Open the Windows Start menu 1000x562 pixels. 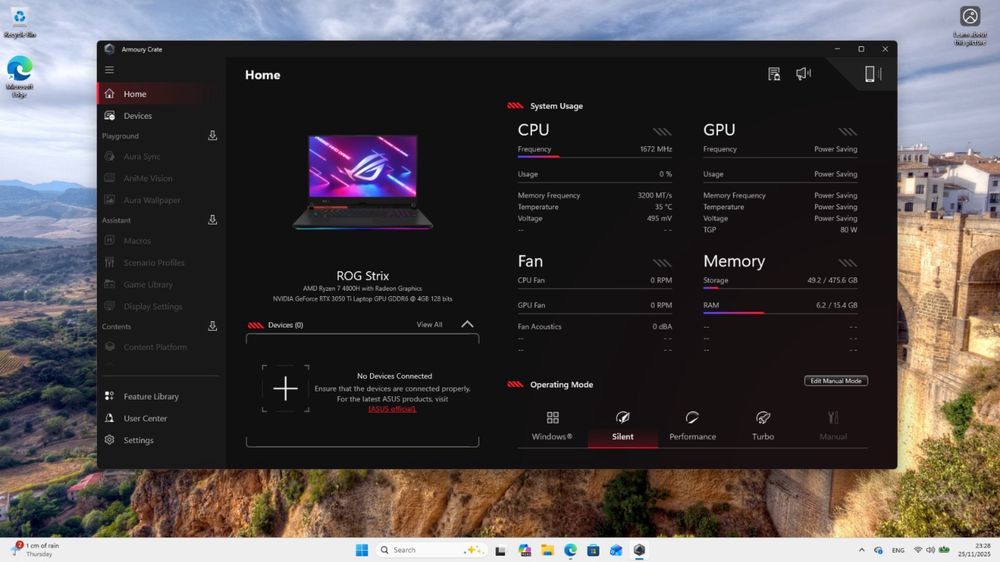click(362, 550)
